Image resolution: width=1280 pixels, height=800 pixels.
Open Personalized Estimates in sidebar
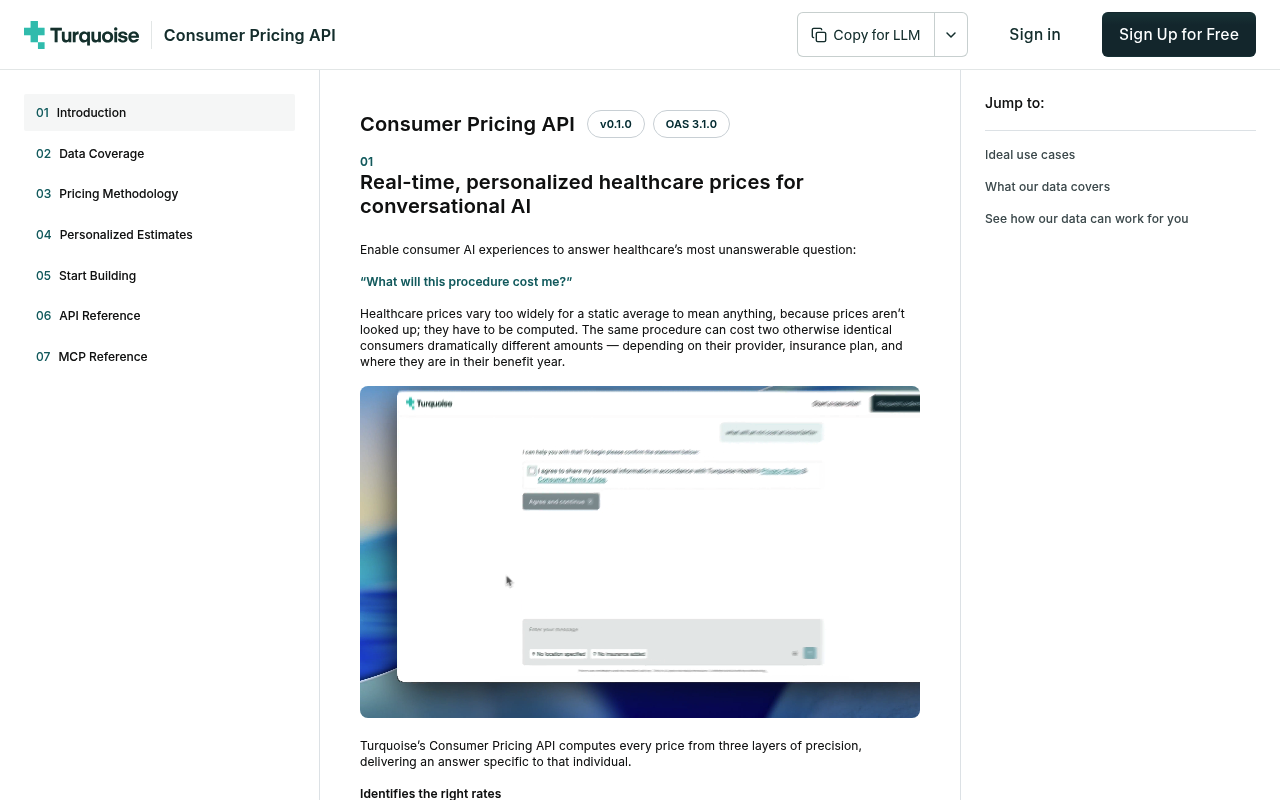(159, 235)
